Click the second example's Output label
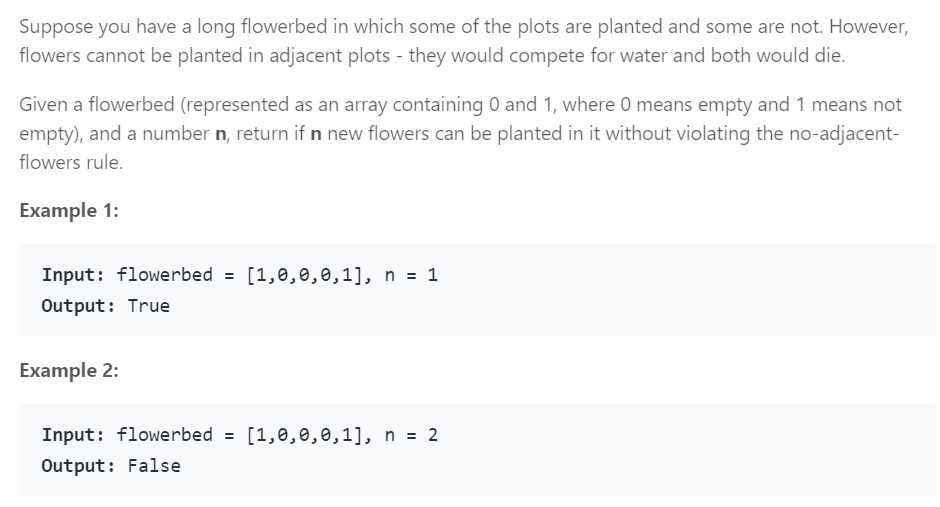The height and width of the screenshot is (507, 940). (78, 466)
